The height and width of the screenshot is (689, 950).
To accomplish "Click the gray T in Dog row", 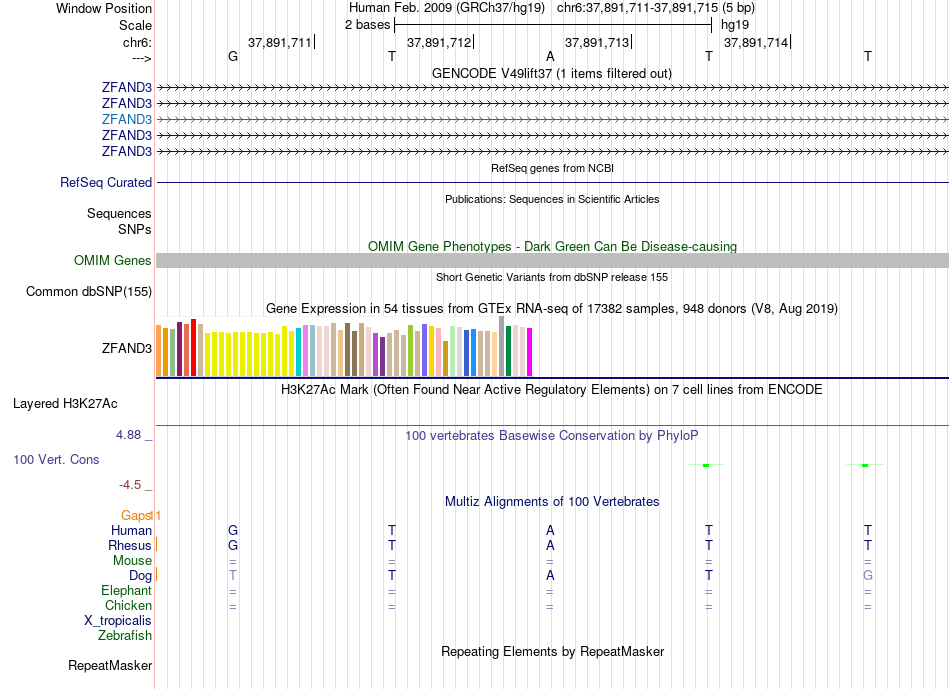I will 233,576.
